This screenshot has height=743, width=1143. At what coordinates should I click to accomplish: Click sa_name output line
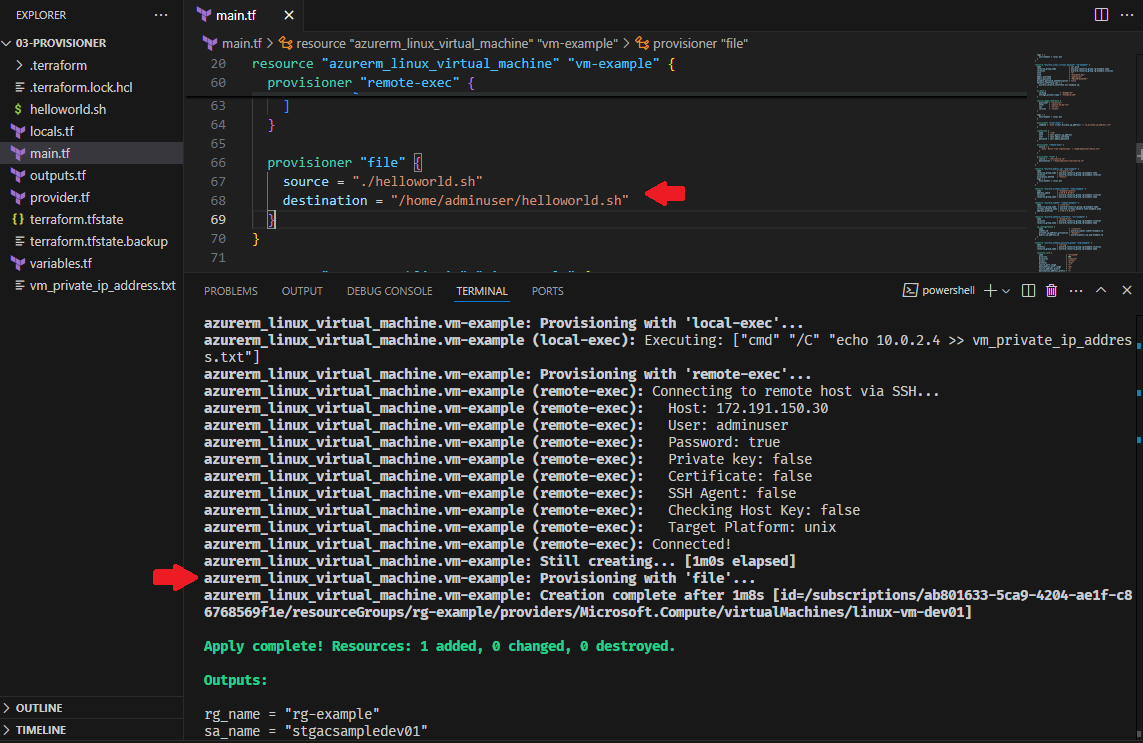point(316,731)
